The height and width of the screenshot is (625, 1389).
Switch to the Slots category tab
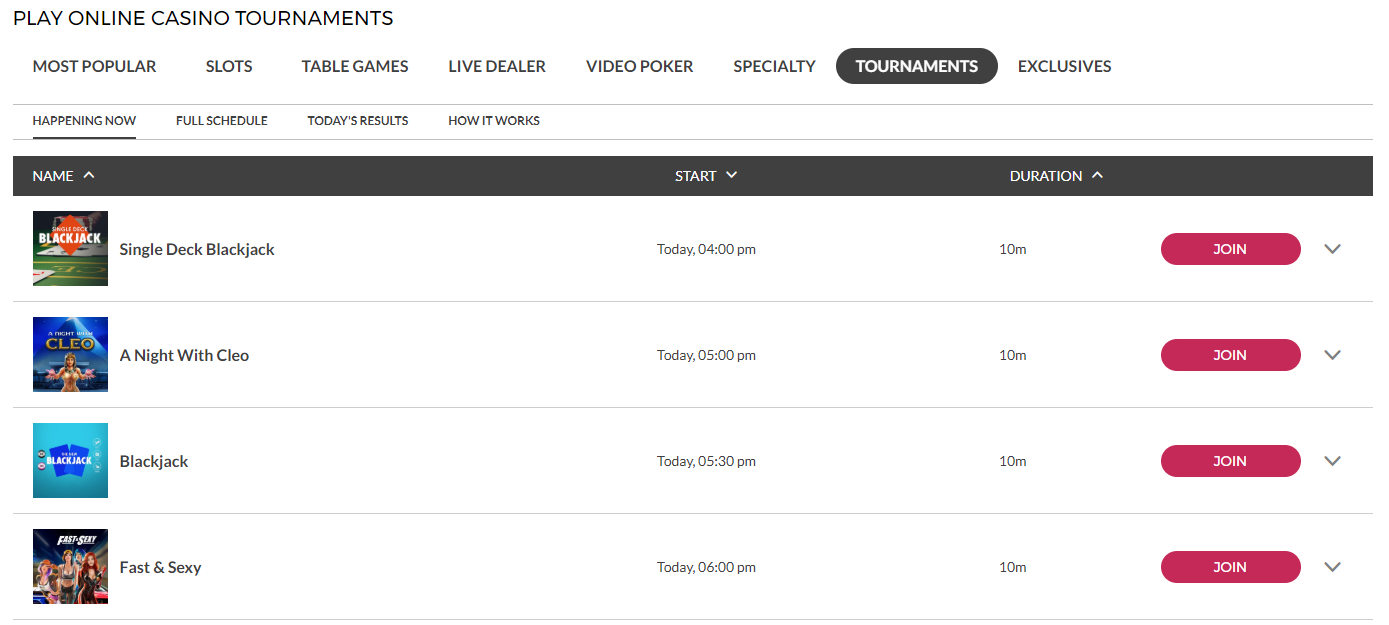(x=229, y=66)
